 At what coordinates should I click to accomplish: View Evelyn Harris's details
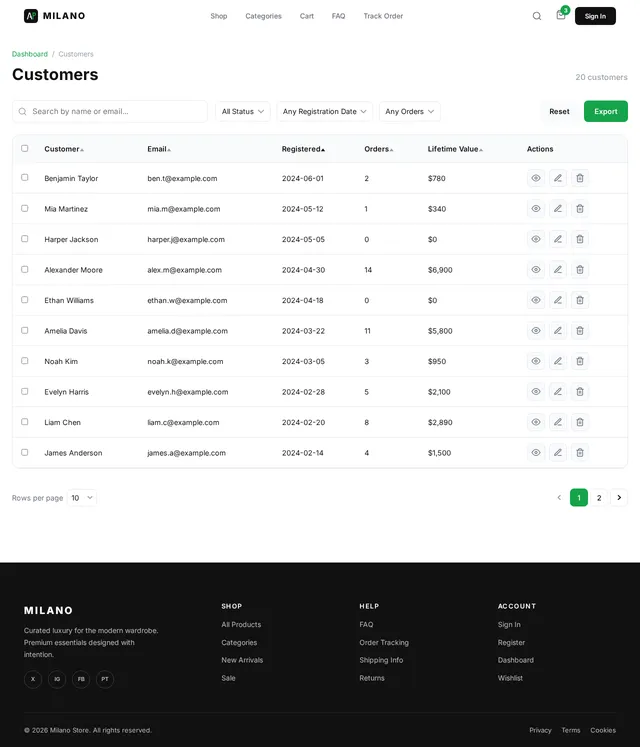coord(536,392)
